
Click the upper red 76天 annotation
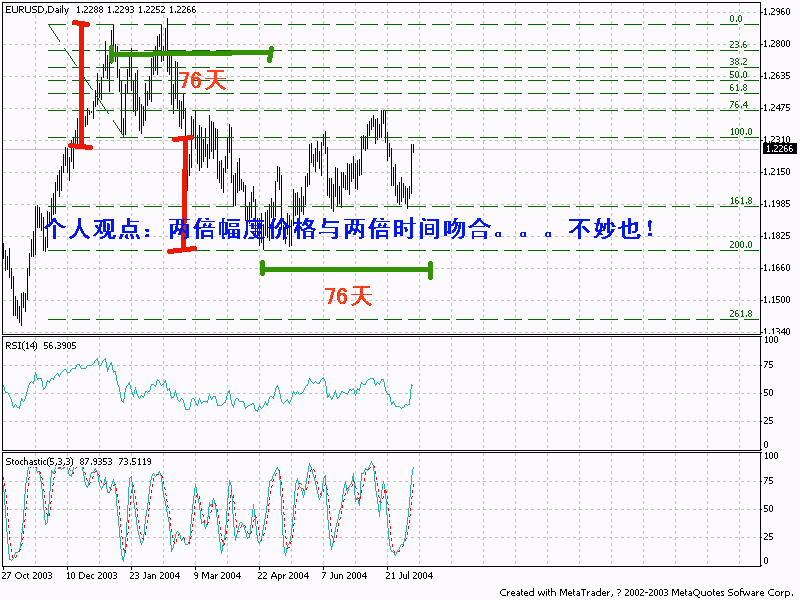point(202,80)
